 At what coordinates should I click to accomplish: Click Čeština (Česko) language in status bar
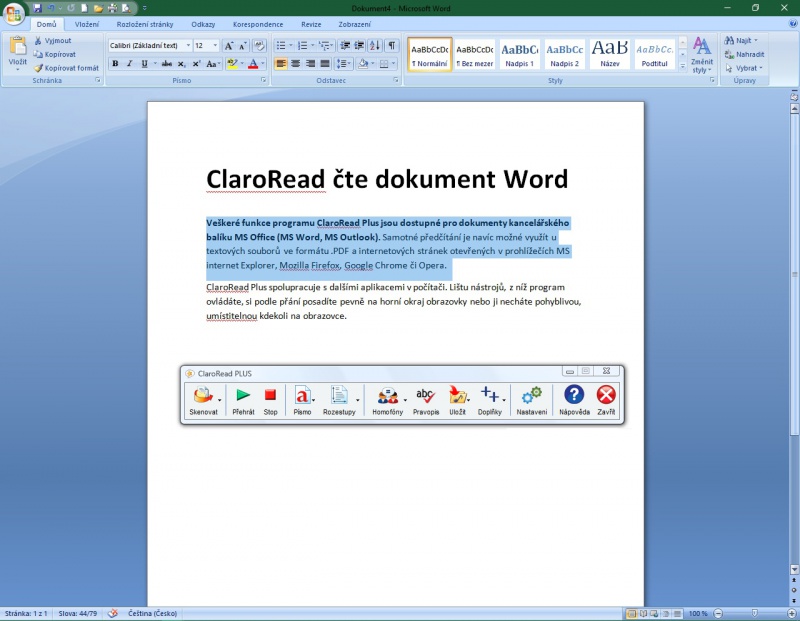coord(153,613)
